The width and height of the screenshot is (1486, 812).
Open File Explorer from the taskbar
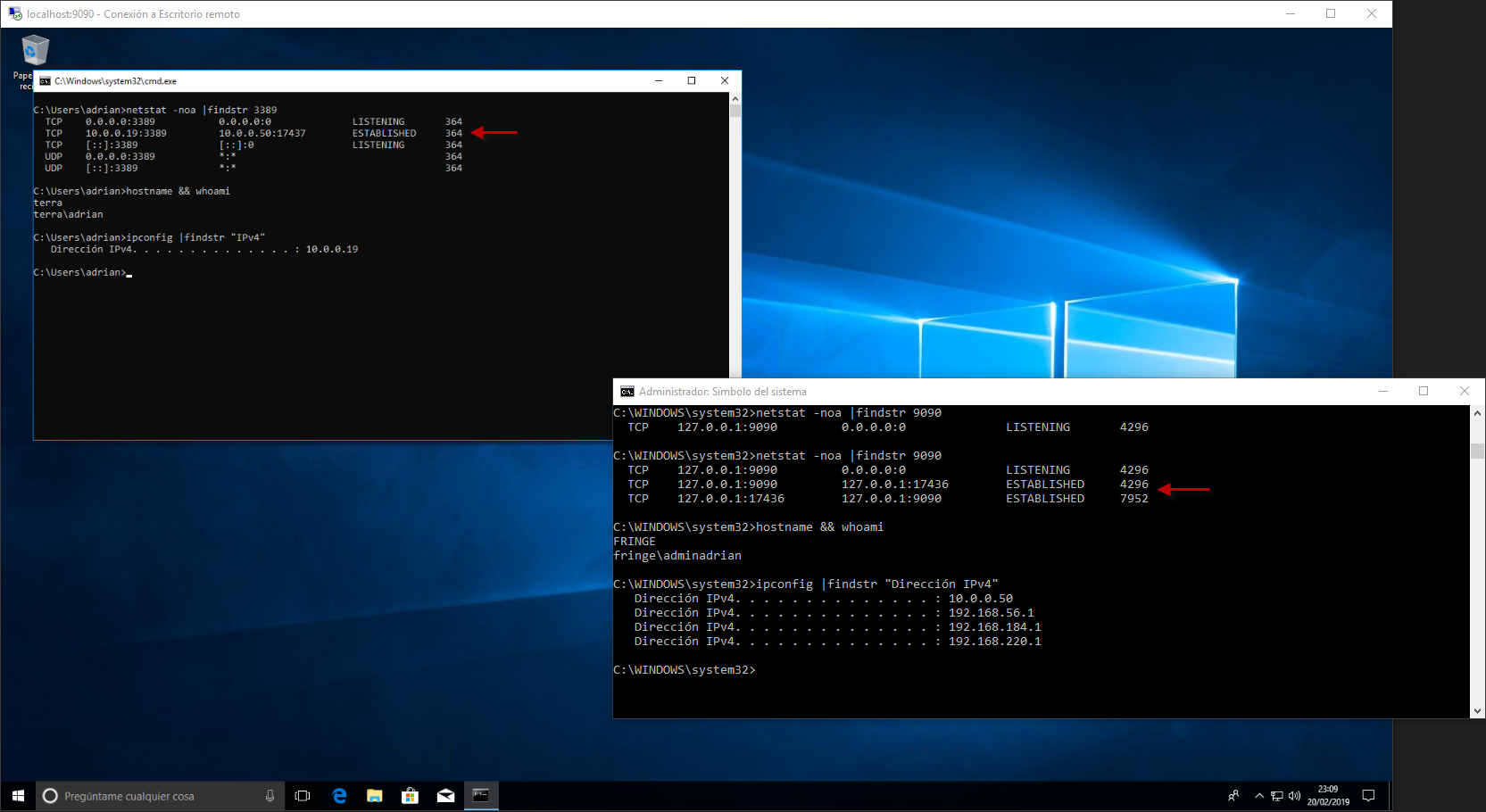tap(375, 796)
